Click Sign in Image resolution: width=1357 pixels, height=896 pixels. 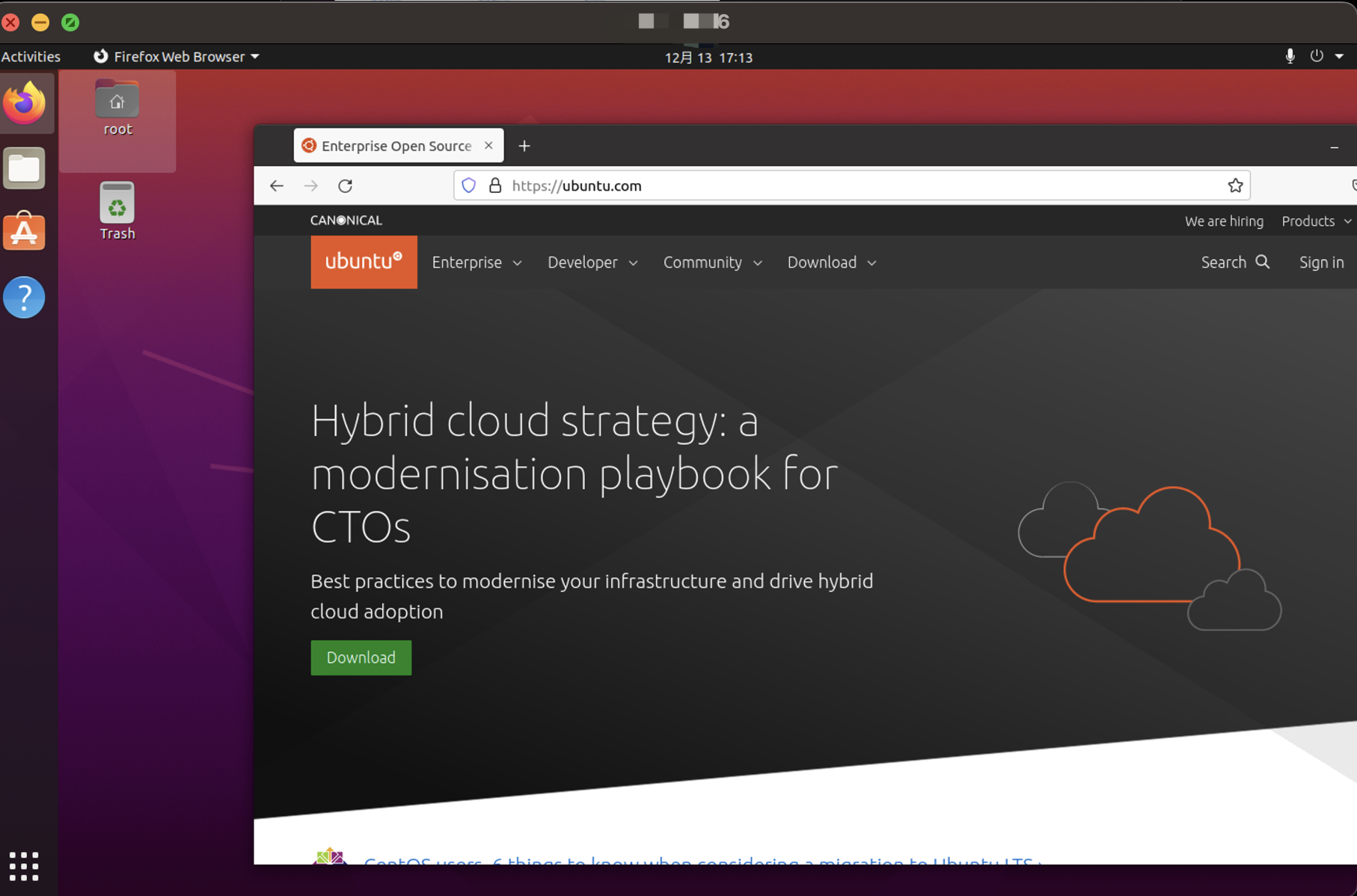pyautogui.click(x=1321, y=263)
